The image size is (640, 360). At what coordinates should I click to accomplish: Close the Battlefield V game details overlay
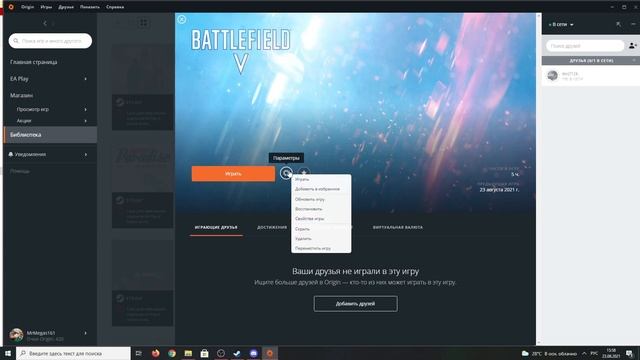pos(182,19)
